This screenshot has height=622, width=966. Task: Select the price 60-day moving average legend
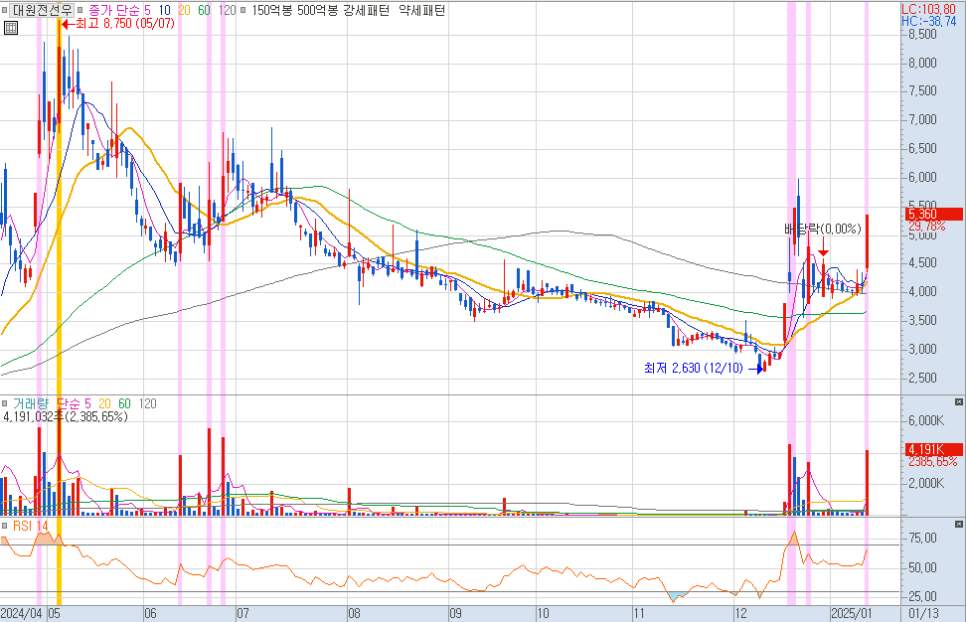pyautogui.click(x=204, y=10)
